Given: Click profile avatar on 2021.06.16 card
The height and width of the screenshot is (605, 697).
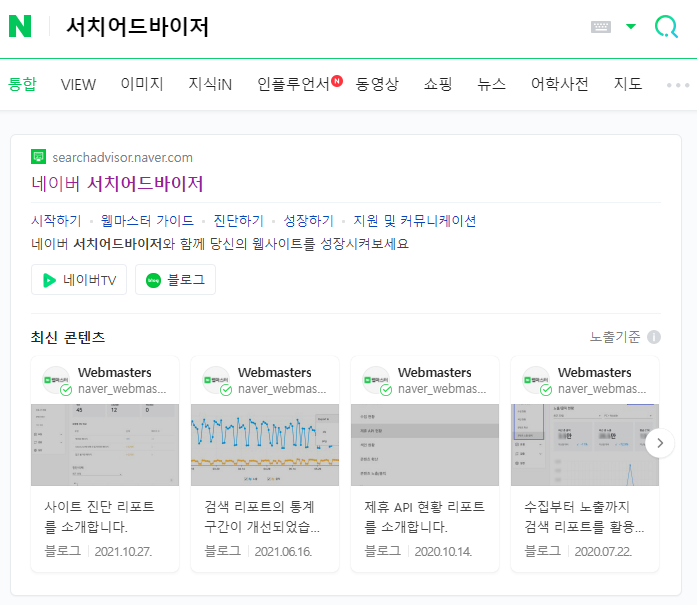Looking at the screenshot, I should tap(216, 380).
